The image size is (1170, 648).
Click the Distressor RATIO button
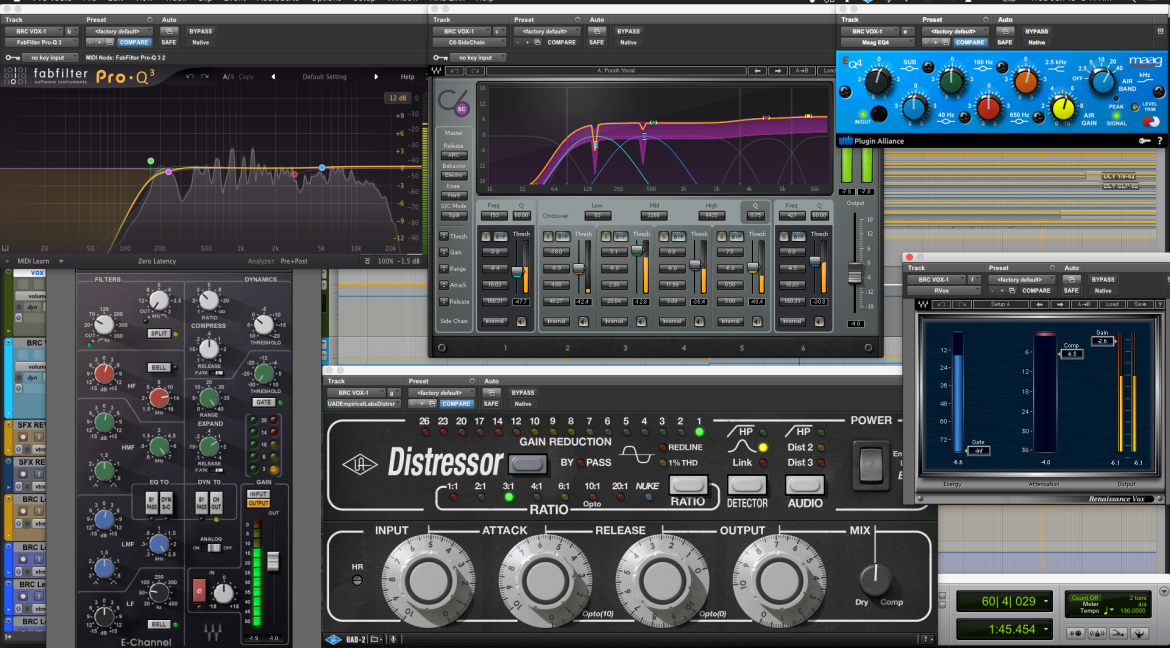point(687,485)
